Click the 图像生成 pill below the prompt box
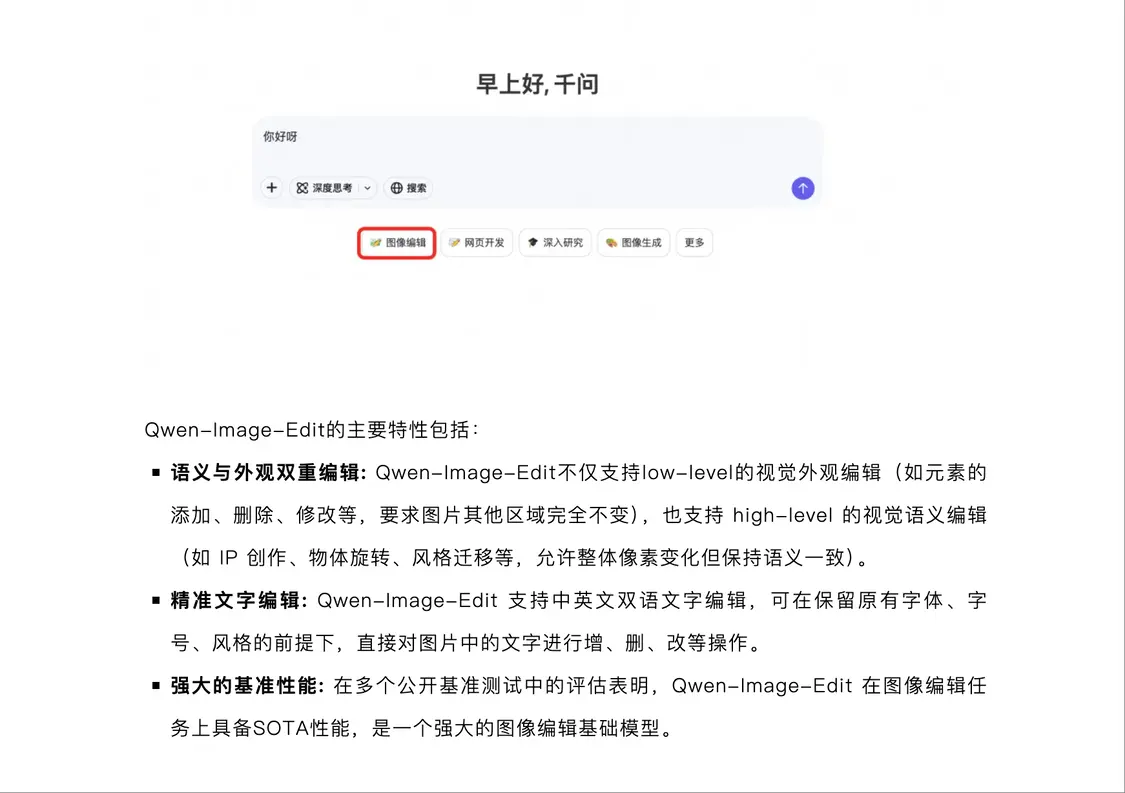 point(633,242)
